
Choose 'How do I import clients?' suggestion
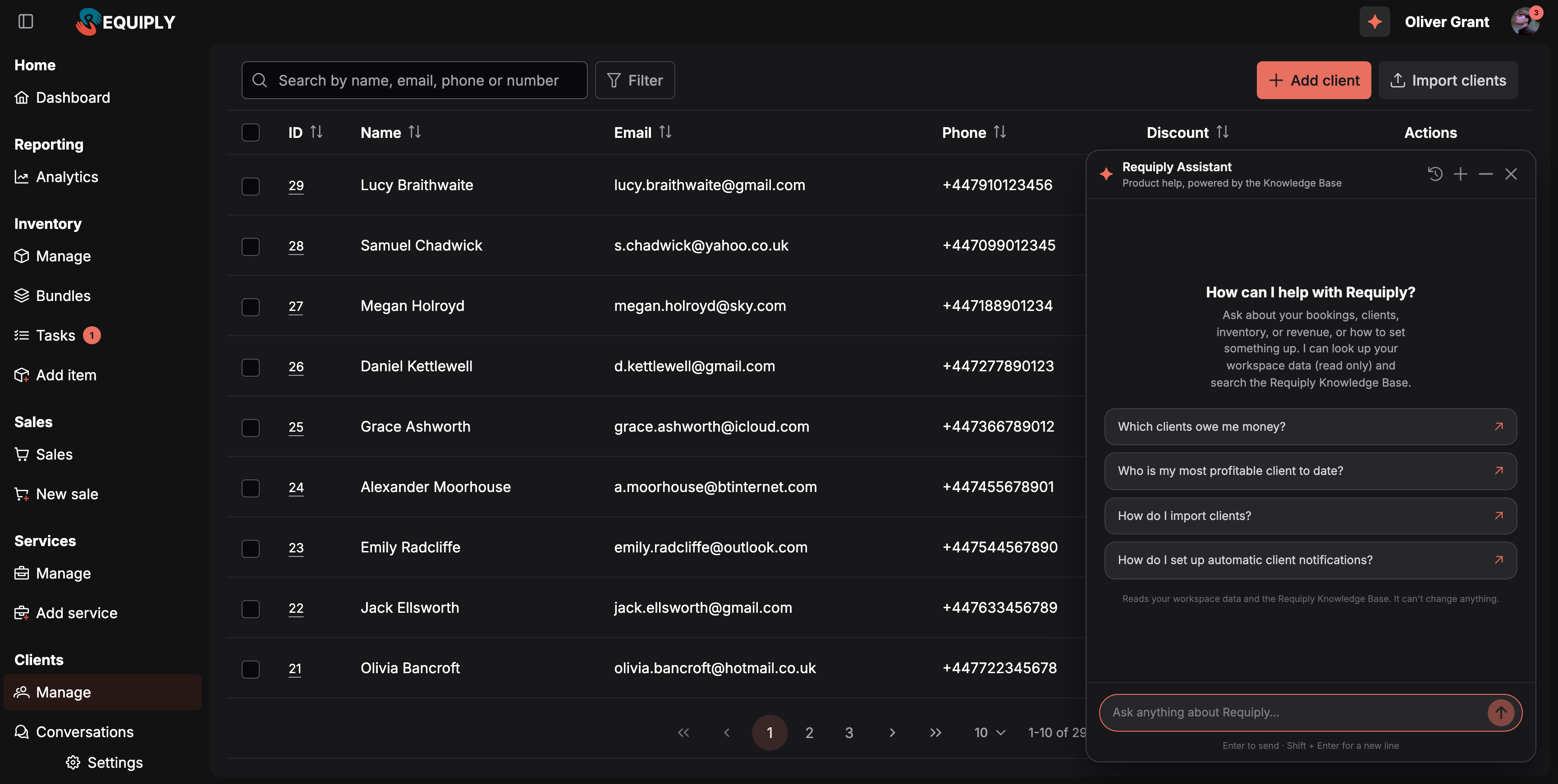[x=1310, y=515]
